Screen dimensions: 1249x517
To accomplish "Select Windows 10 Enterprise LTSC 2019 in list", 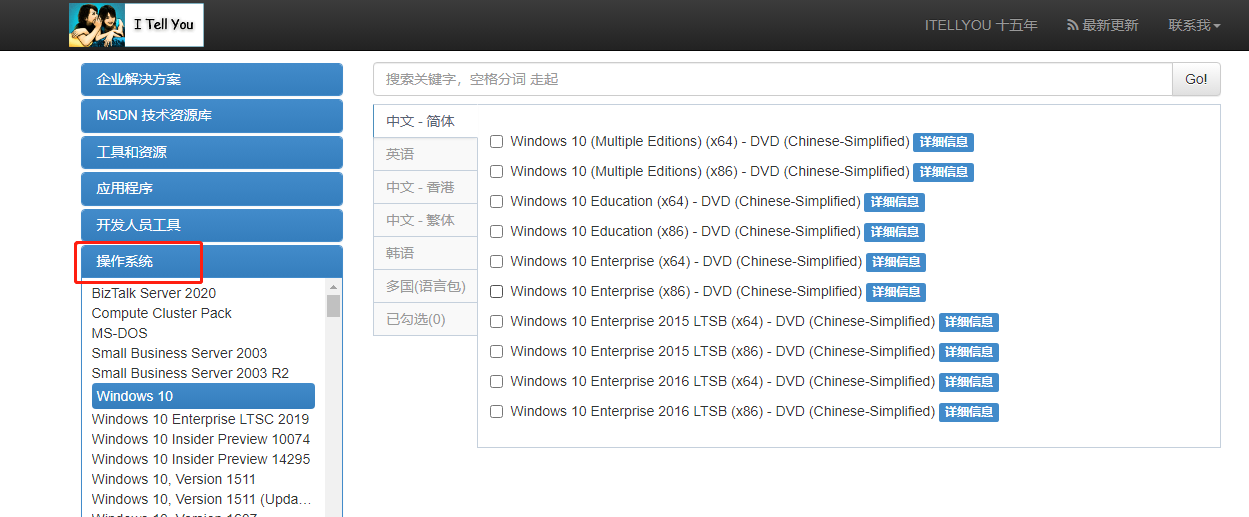I will click(x=200, y=419).
